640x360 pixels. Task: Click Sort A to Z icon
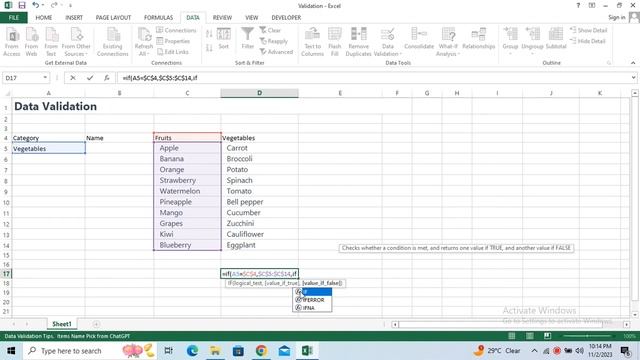point(209,34)
